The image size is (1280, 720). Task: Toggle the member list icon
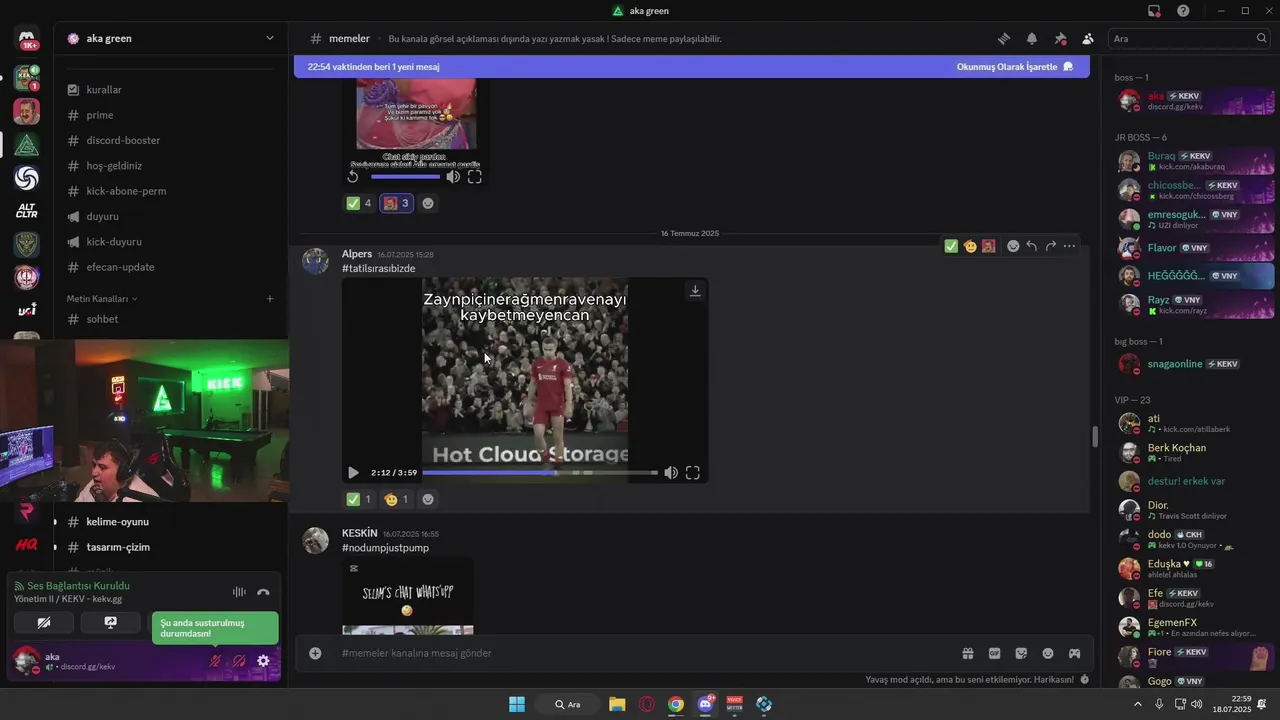(1088, 38)
